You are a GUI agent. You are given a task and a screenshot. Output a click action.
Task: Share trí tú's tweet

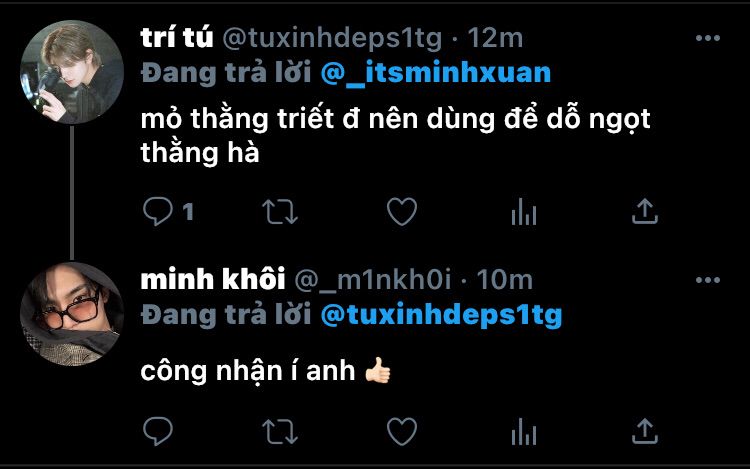(646, 211)
